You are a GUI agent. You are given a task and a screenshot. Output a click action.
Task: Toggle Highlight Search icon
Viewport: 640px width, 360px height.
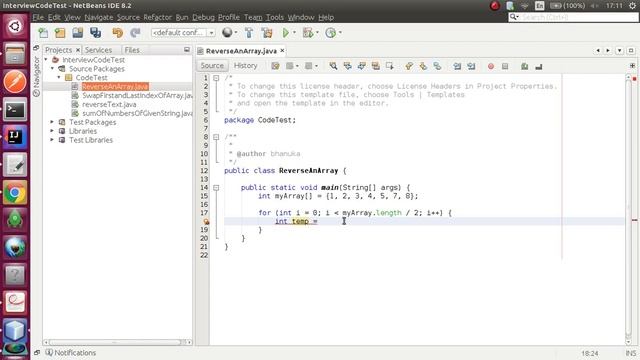[x=376, y=66]
